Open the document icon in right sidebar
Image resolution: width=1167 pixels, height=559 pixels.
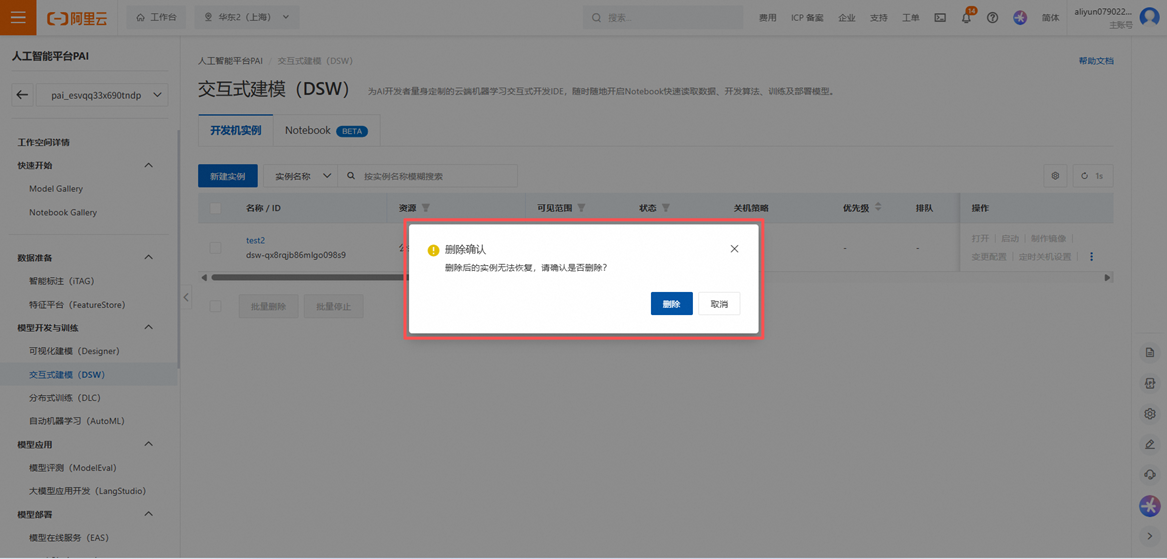(1150, 352)
